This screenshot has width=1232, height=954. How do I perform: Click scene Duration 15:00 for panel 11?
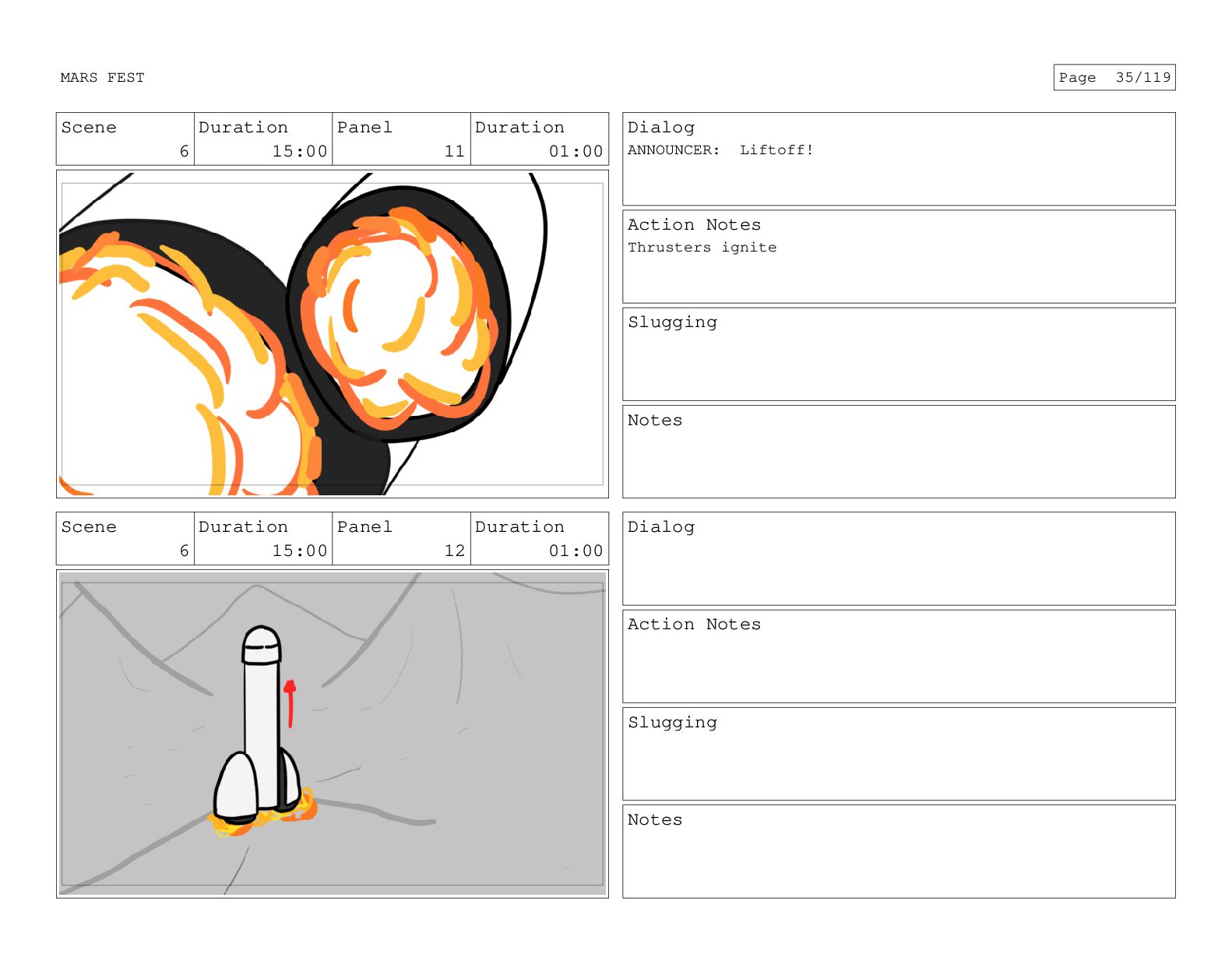[263, 139]
